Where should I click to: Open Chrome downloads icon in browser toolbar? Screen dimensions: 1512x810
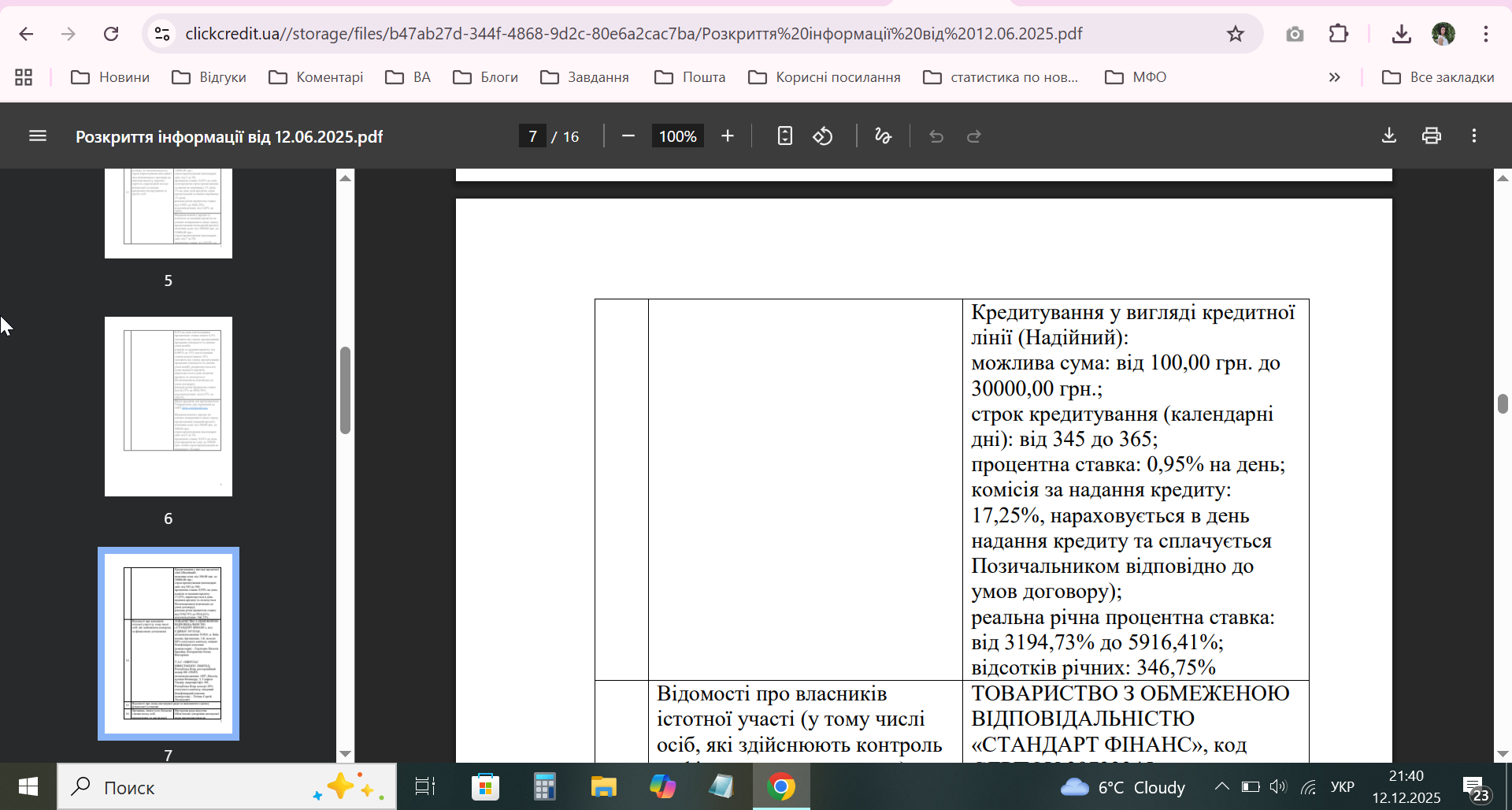1401,34
